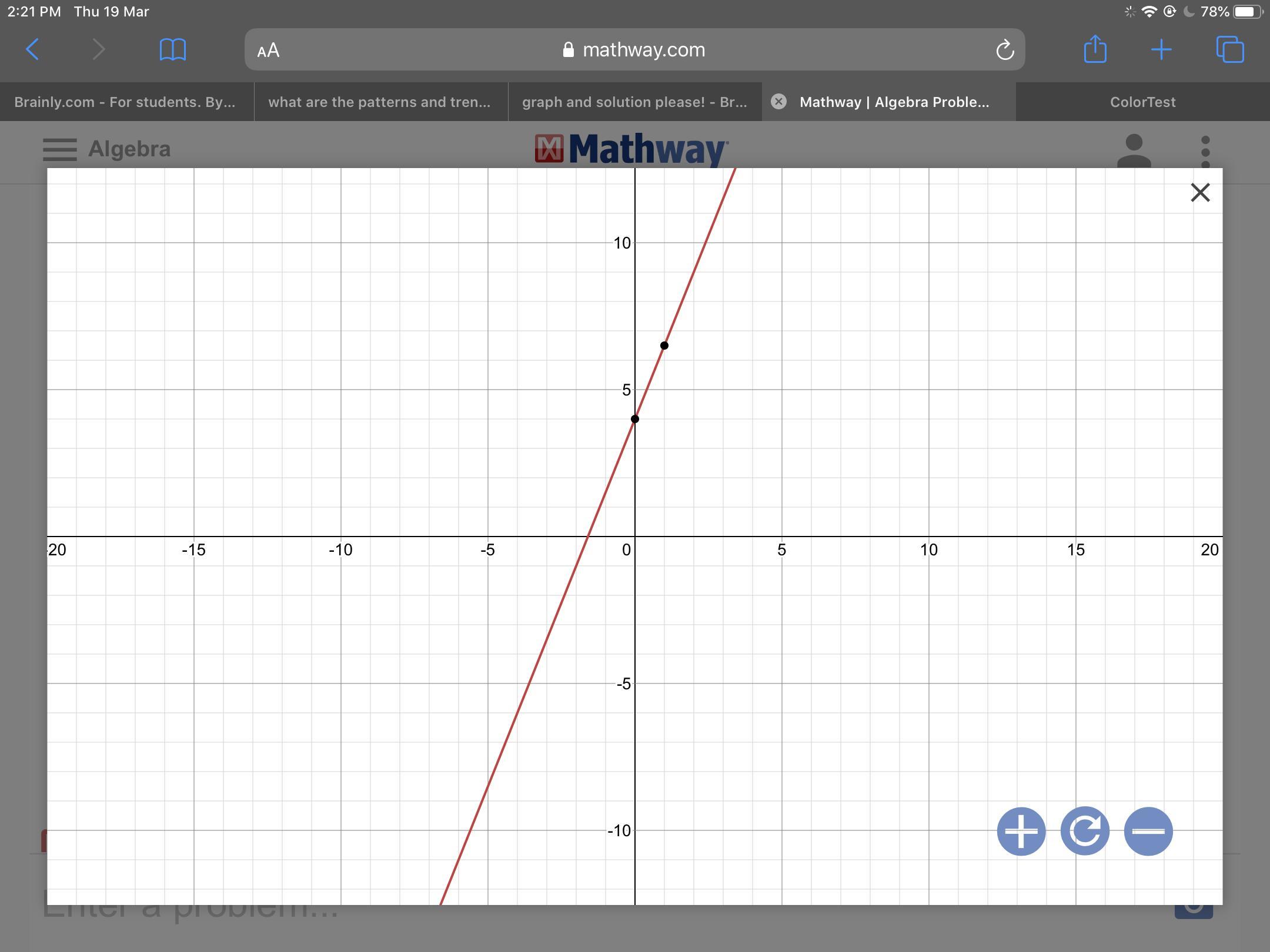Open the 'graph and solution please!' tab
The image size is (1270, 952).
click(x=634, y=102)
